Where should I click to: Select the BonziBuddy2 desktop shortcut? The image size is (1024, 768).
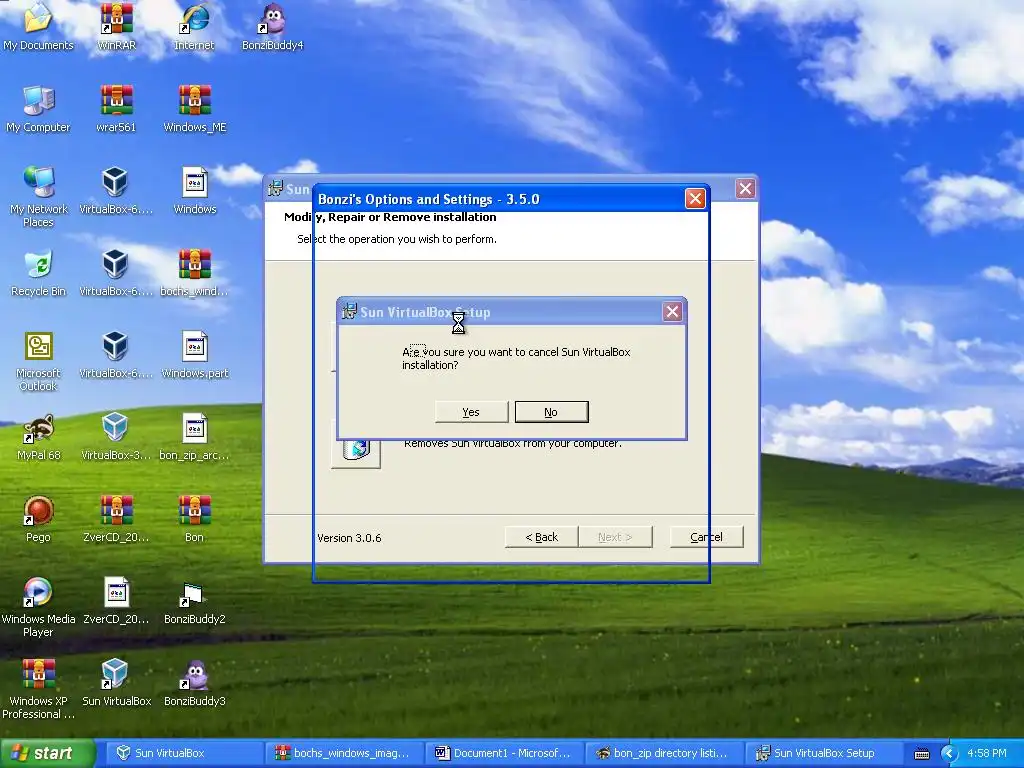click(195, 601)
